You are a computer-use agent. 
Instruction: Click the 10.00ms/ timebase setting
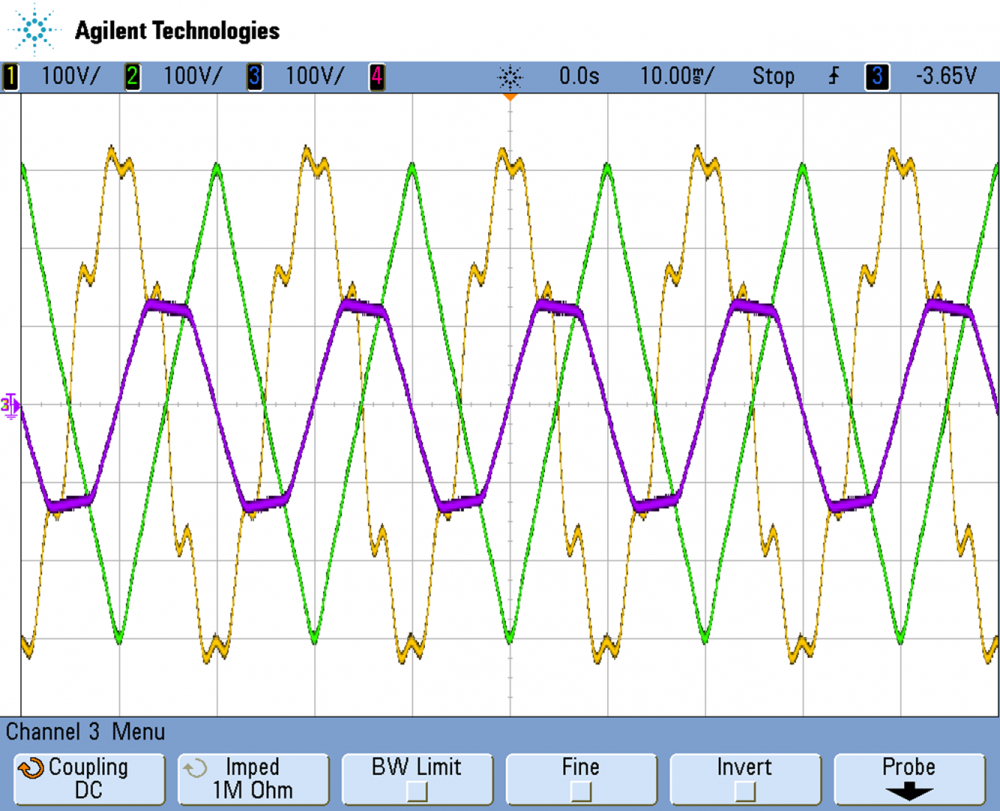[x=677, y=76]
